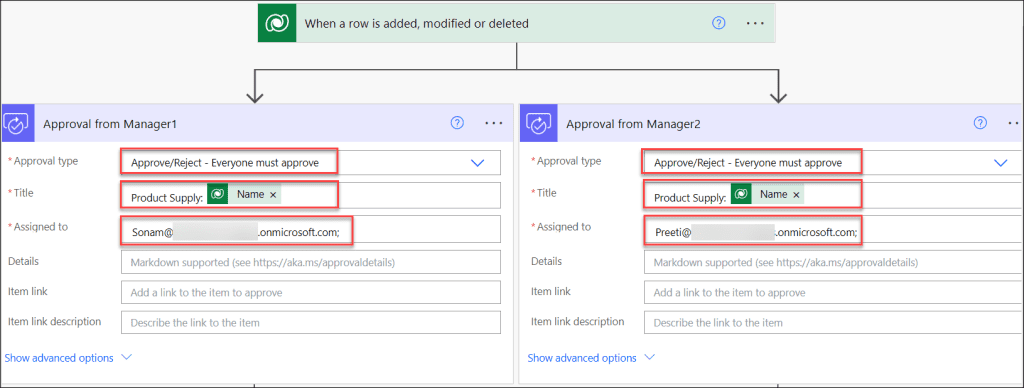Click Dataverse icon in Manager2 Title token

tap(741, 194)
